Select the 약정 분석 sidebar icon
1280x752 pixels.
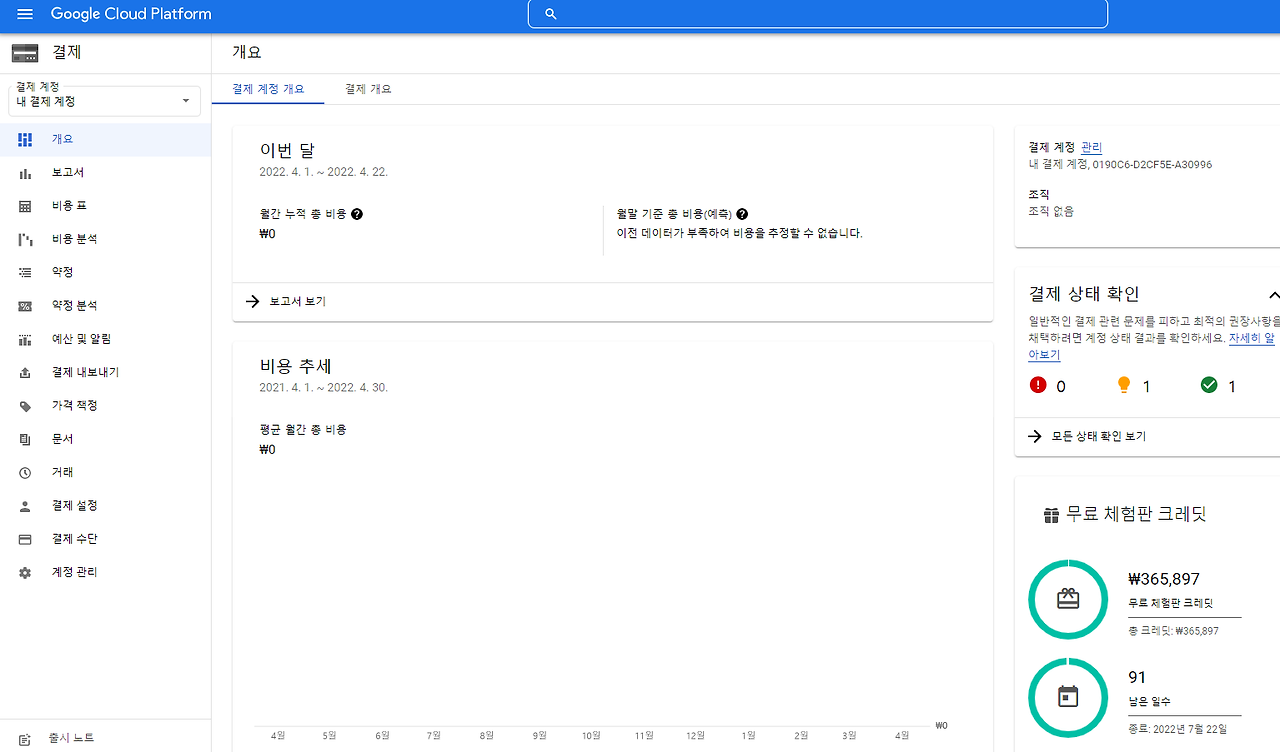pos(24,305)
